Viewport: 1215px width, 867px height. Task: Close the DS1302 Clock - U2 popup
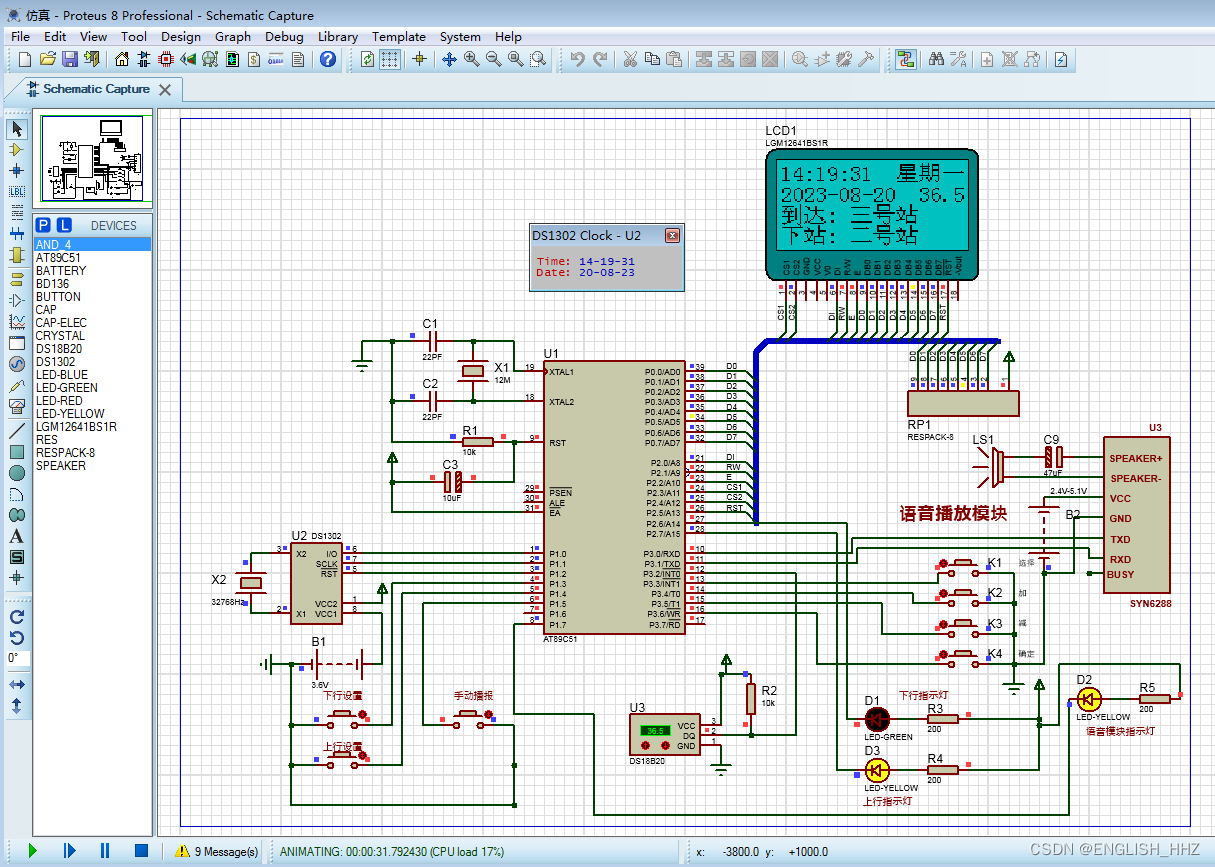672,236
